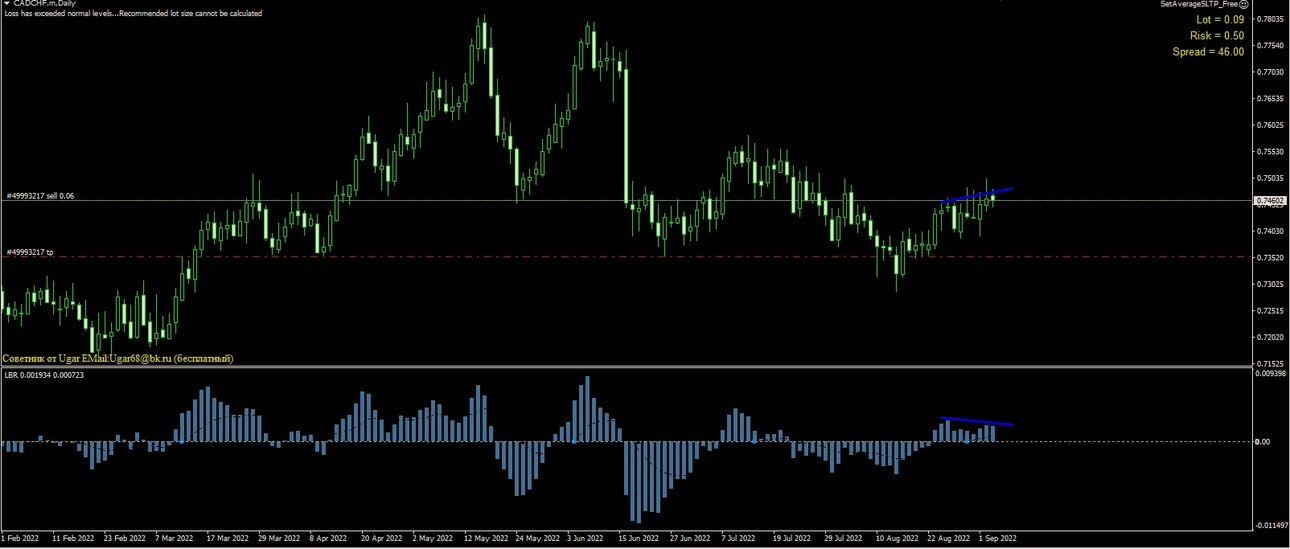Click the '1 Sep 2022' date label
The image size is (1290, 549).
pyautogui.click(x=998, y=539)
